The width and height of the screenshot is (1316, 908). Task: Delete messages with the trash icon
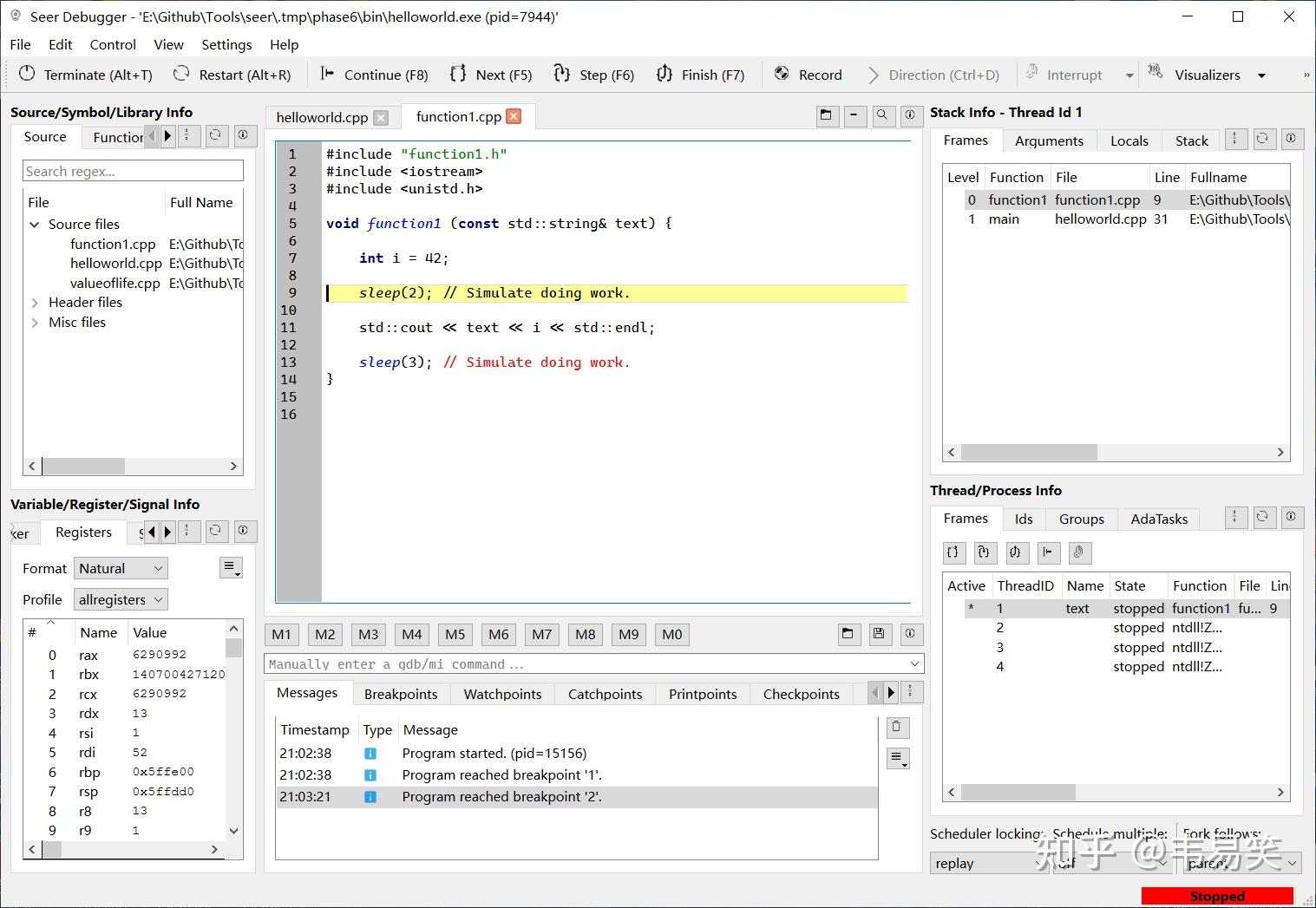[x=897, y=728]
